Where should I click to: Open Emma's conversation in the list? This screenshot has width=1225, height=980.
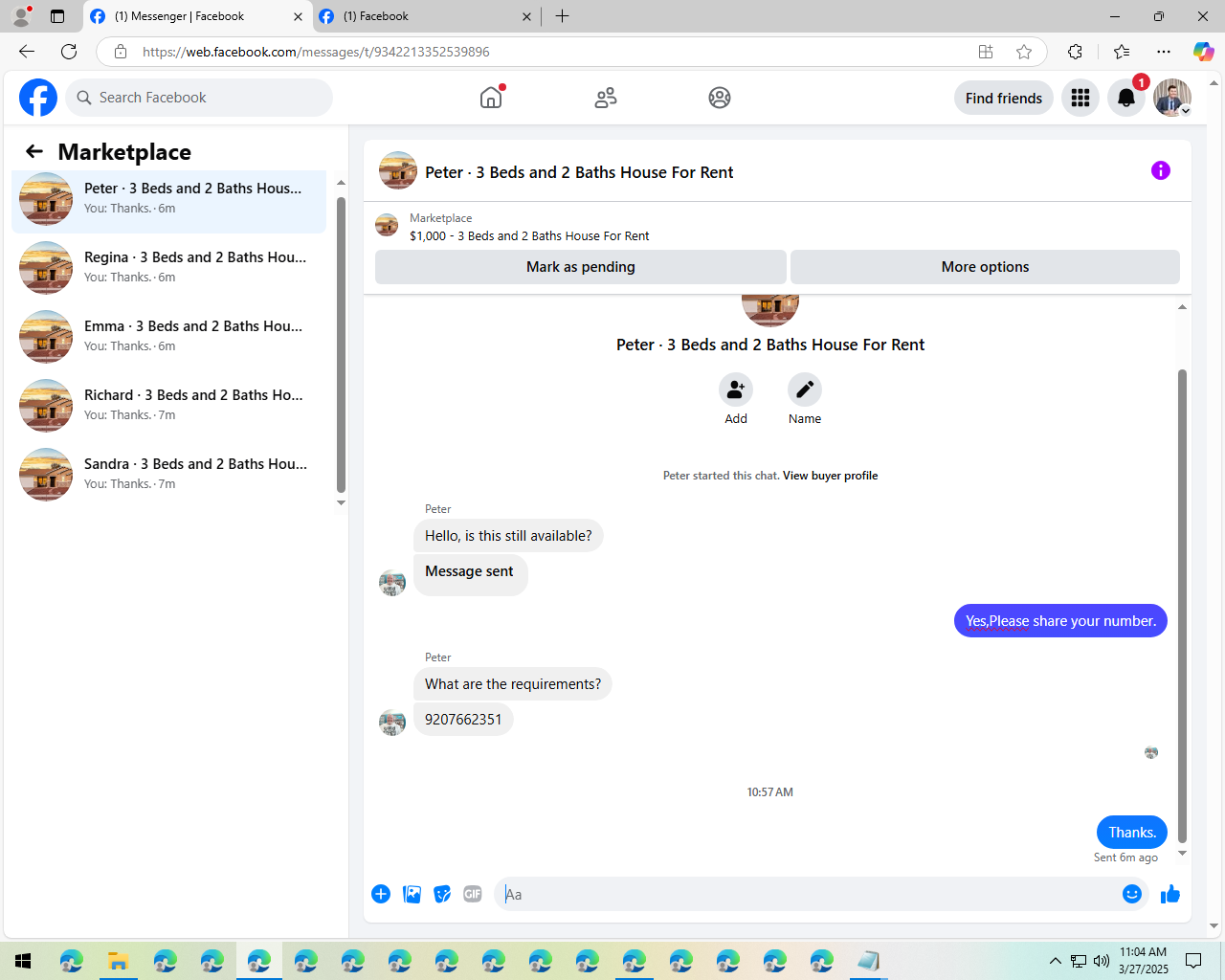[168, 337]
